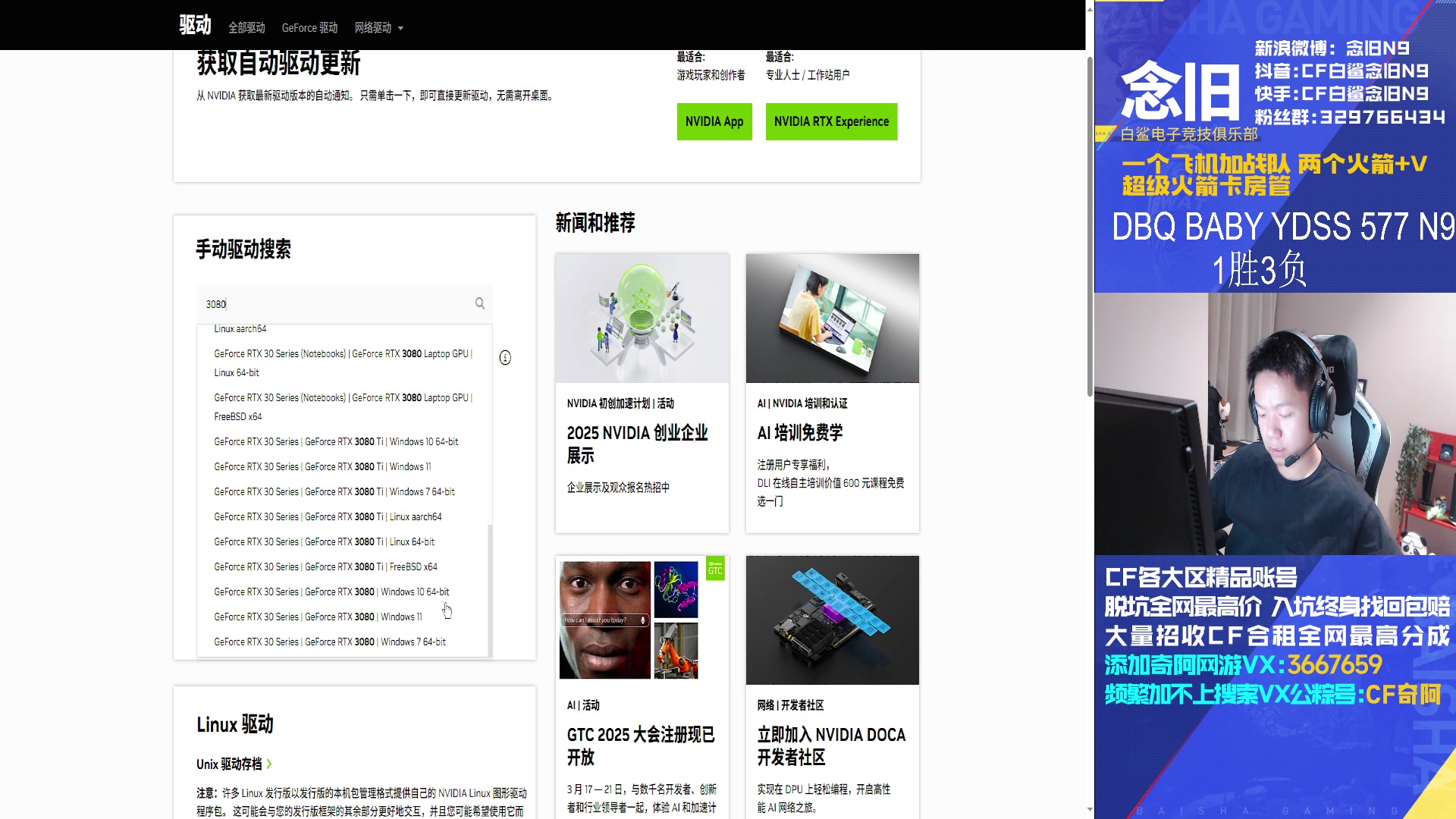Screen dimensions: 1456x819
Task: Open the GeForce 驱动 nav item
Action: (309, 28)
